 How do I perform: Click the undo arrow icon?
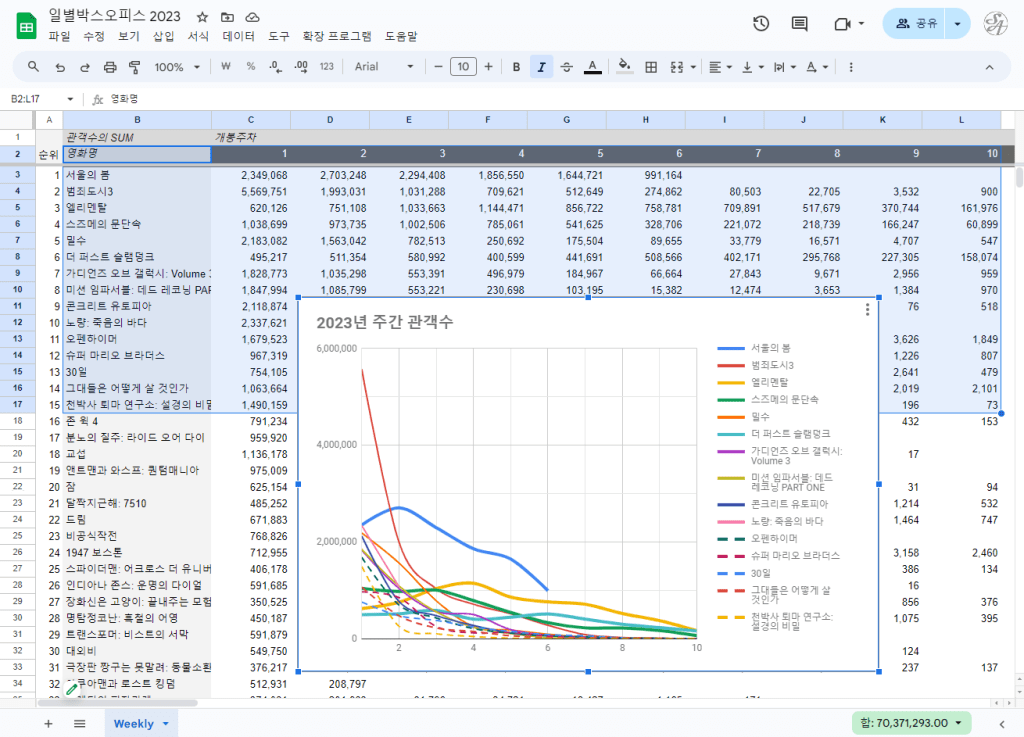60,67
